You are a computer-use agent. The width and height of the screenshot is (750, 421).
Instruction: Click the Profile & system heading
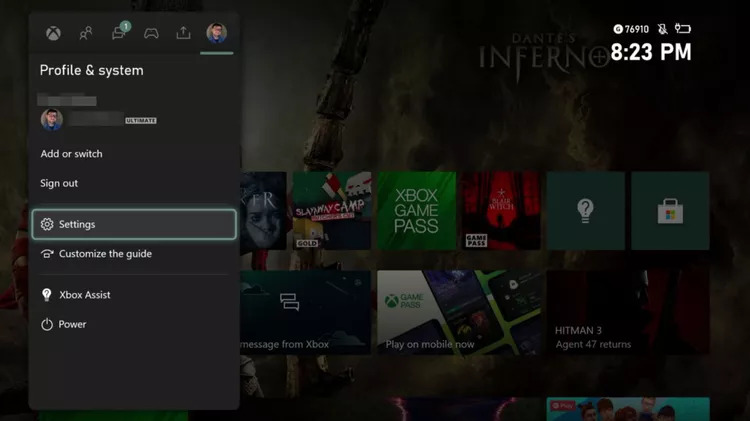tap(91, 70)
